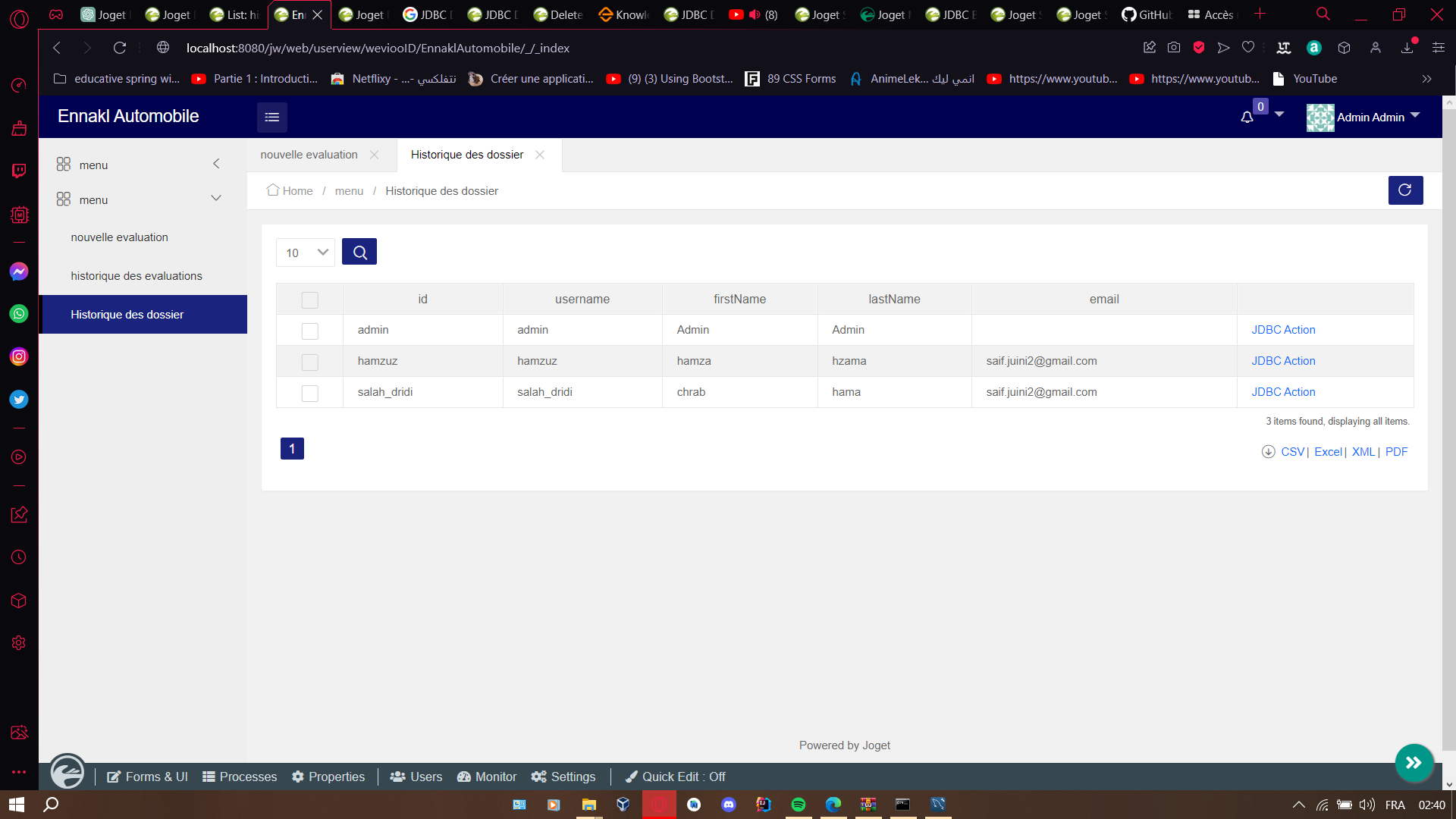Tick the checkbox for hamzuz row

click(309, 362)
